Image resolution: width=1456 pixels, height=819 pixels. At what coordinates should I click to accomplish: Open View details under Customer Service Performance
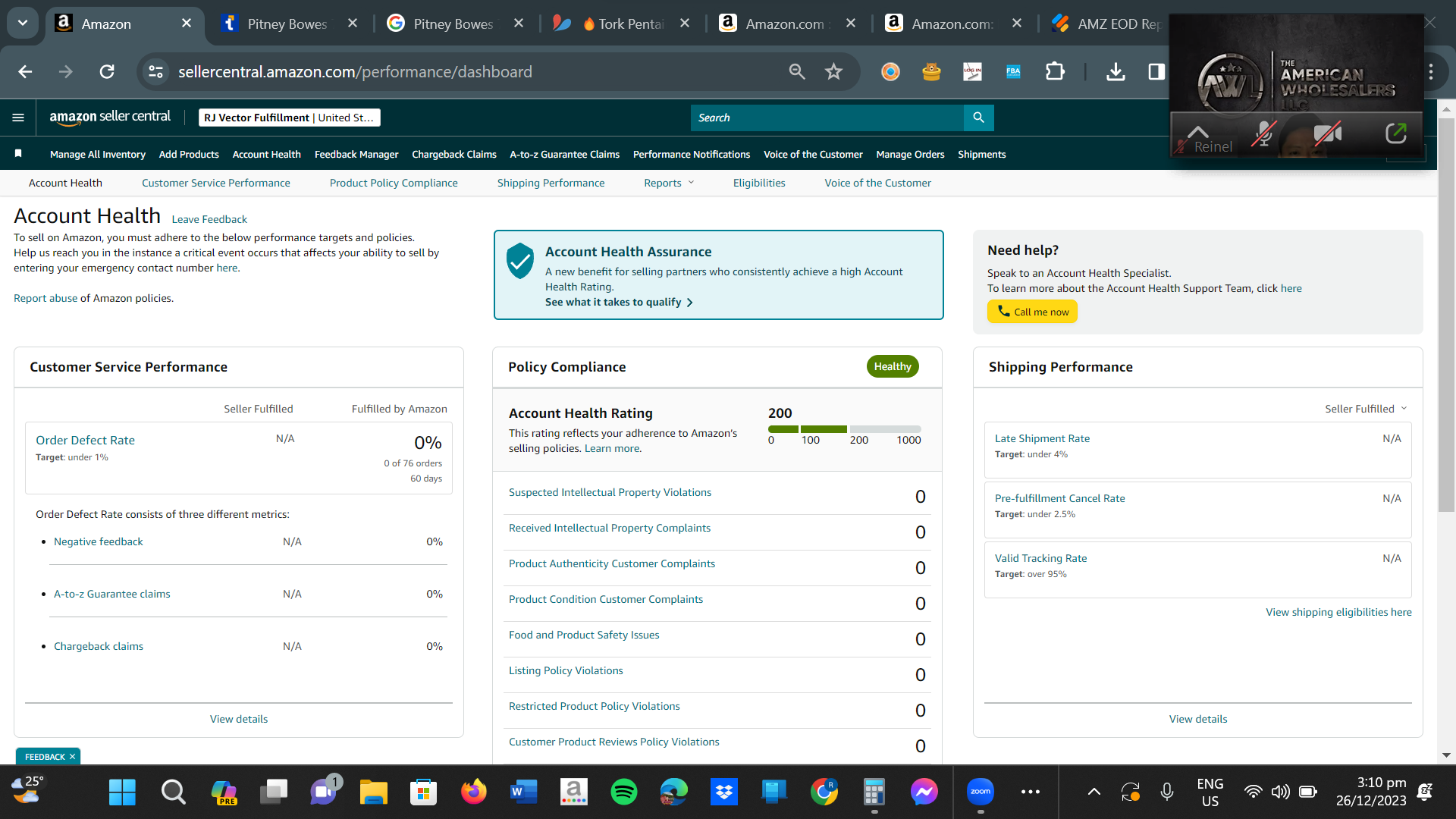click(239, 719)
